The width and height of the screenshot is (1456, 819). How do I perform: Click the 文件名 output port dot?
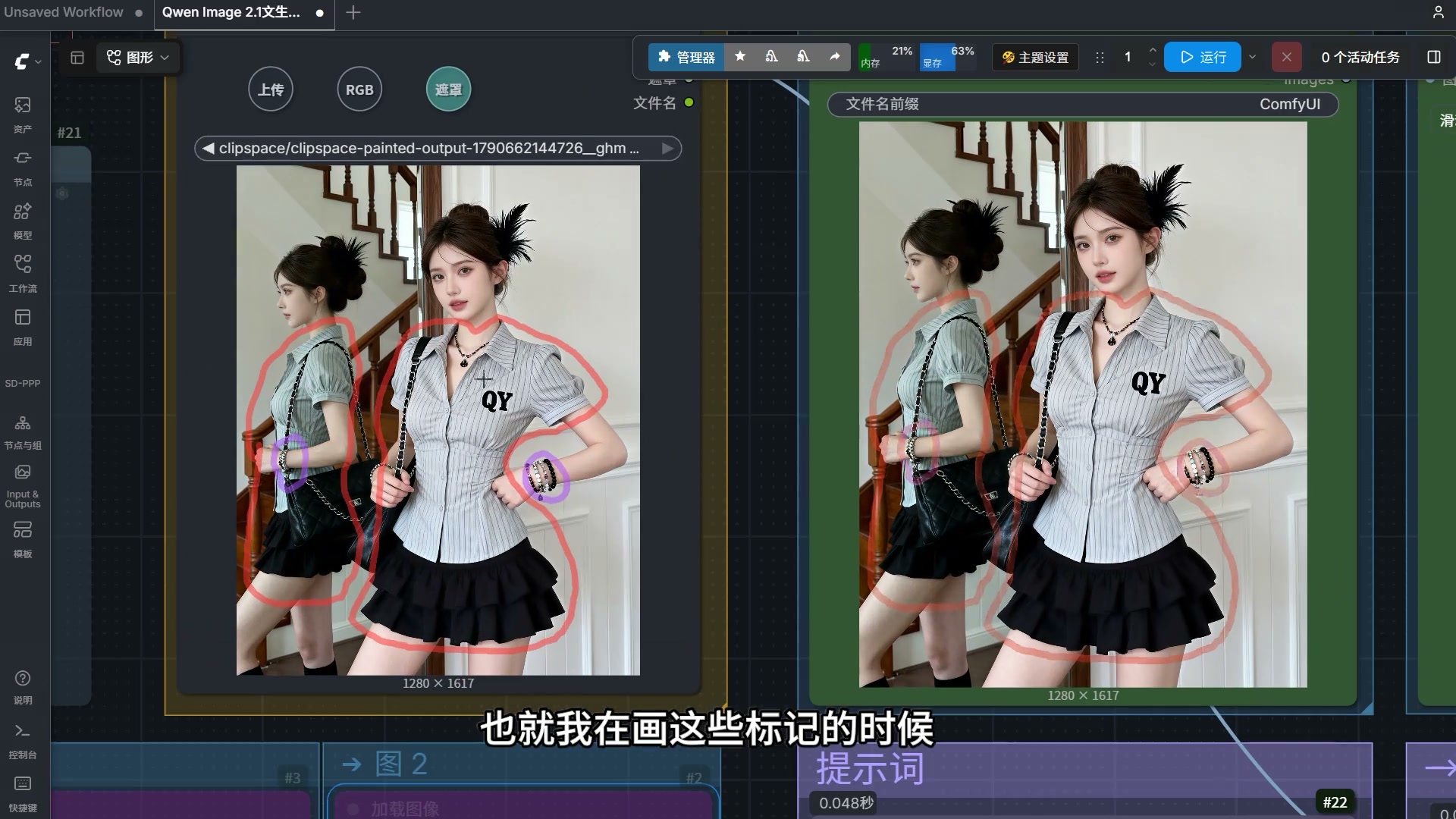[x=689, y=102]
